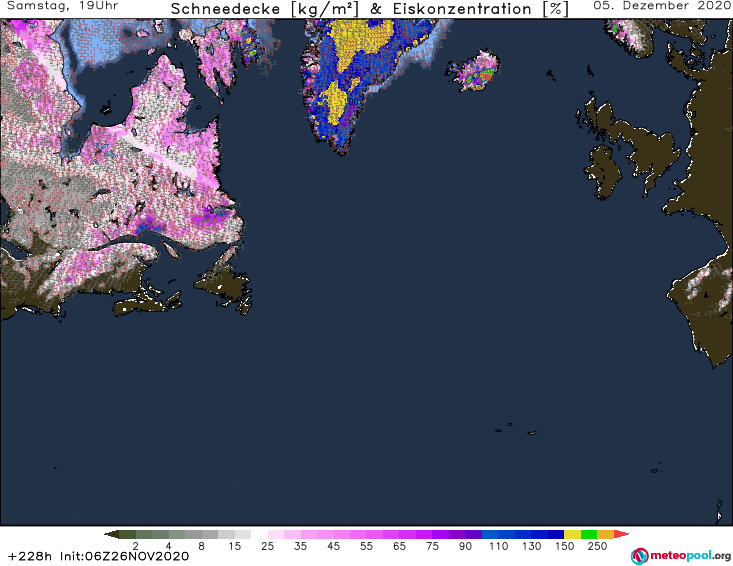
Task: Click Ireland on the map
Action: pos(603,170)
